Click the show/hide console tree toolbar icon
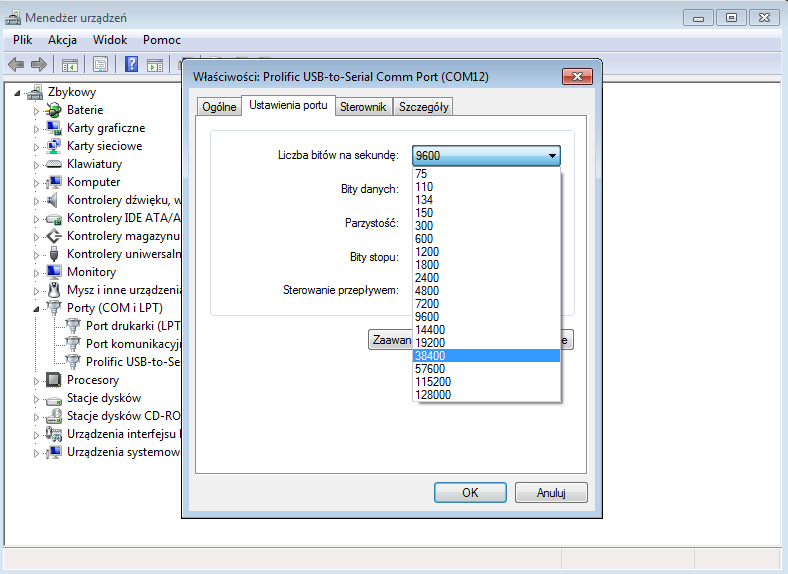Screen dimensions: 788x574 click(70, 65)
